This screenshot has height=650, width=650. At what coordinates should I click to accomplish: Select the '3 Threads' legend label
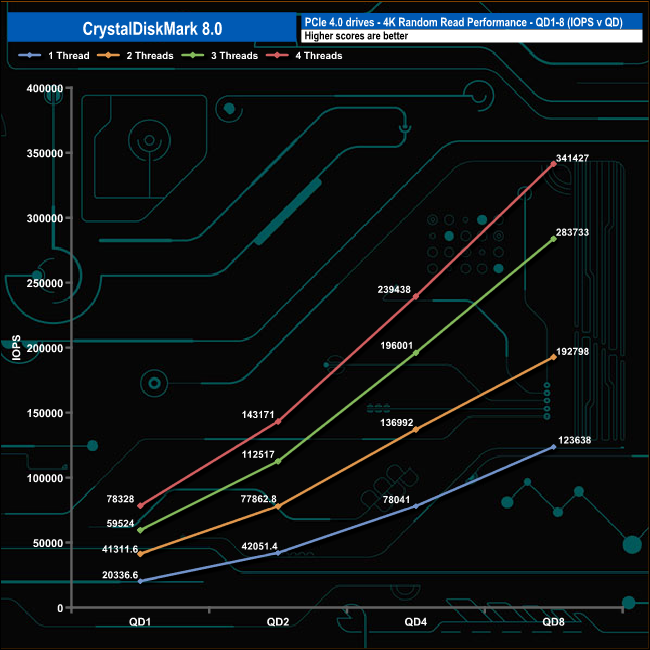pyautogui.click(x=235, y=56)
